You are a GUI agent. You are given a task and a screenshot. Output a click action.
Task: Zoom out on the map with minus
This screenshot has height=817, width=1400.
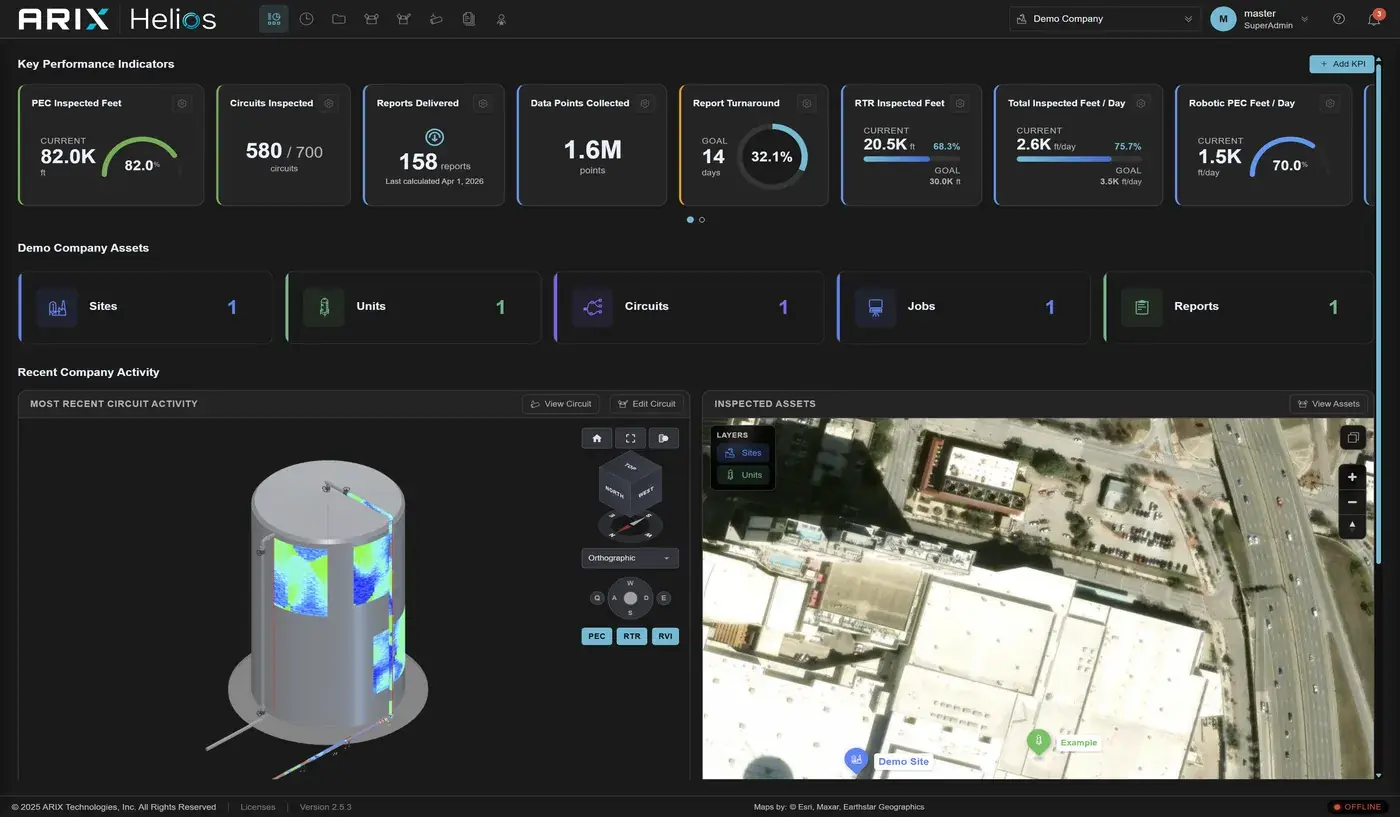click(1352, 502)
